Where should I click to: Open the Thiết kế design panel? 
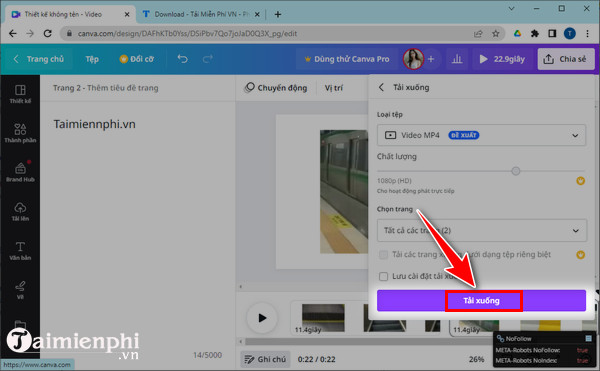pyautogui.click(x=20, y=94)
